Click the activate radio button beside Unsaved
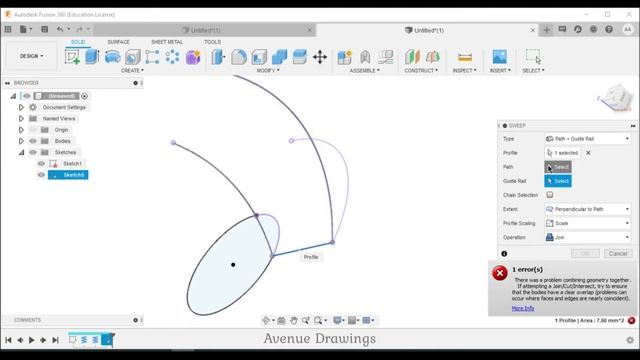640x360 pixels. coord(84,96)
